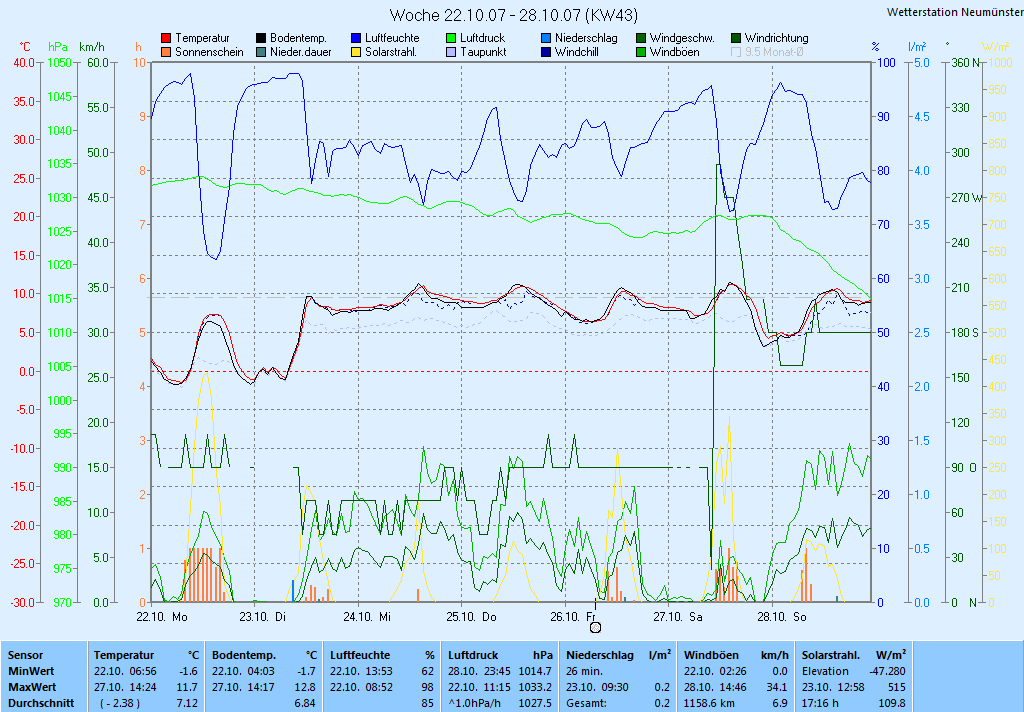The image size is (1024, 712).
Task: Click the yellow Solarstrahl. legend square
Action: pos(356,52)
